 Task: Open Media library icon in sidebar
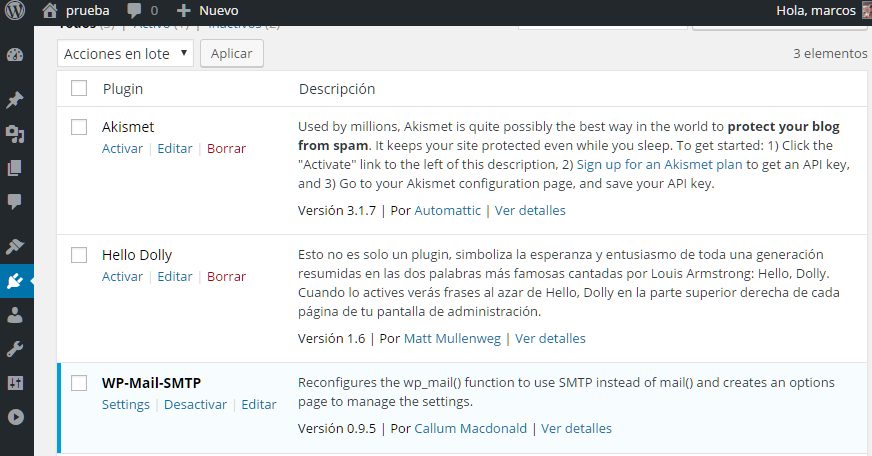[15, 134]
